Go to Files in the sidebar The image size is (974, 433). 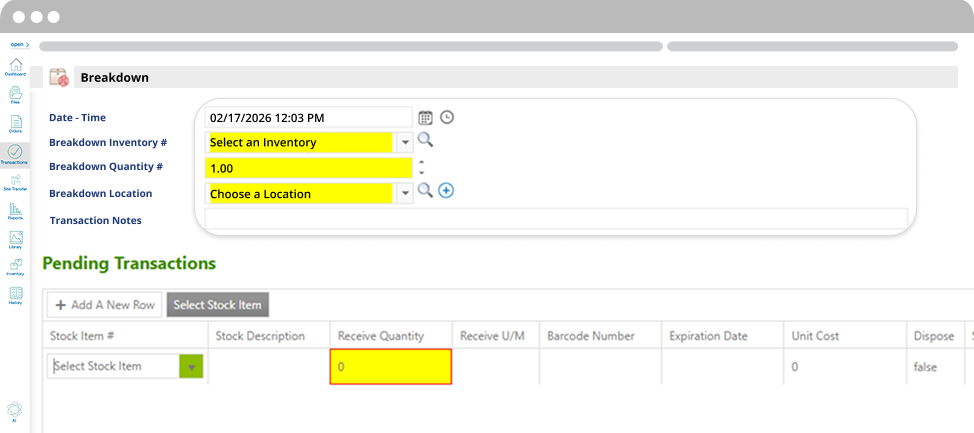point(16,96)
